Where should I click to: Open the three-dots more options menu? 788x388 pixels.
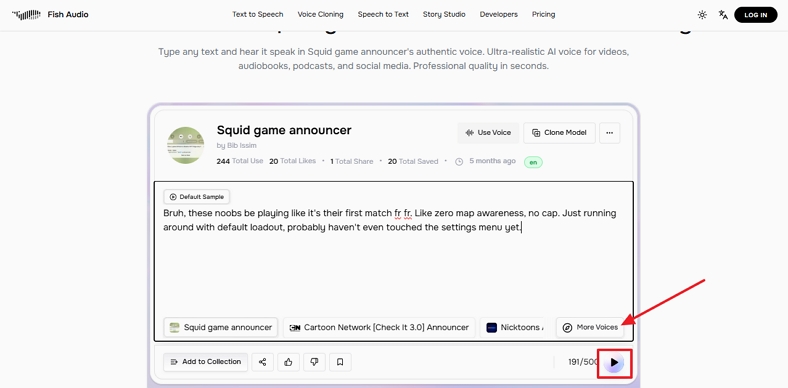[x=610, y=133]
